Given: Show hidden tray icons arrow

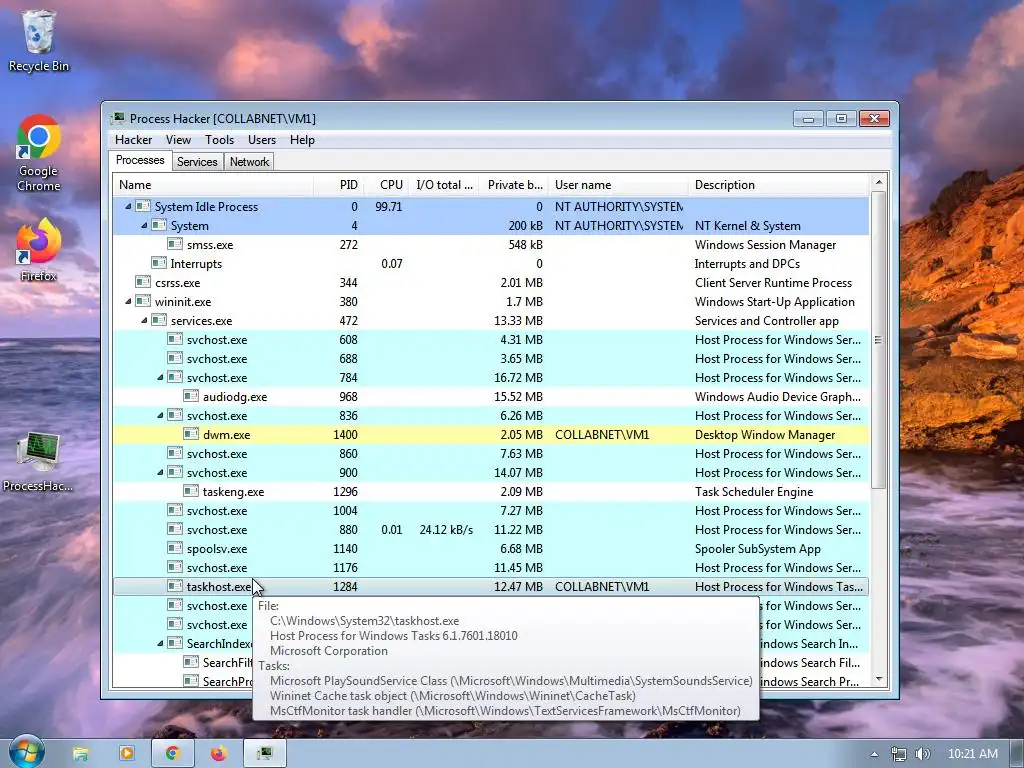Looking at the screenshot, I should (874, 754).
